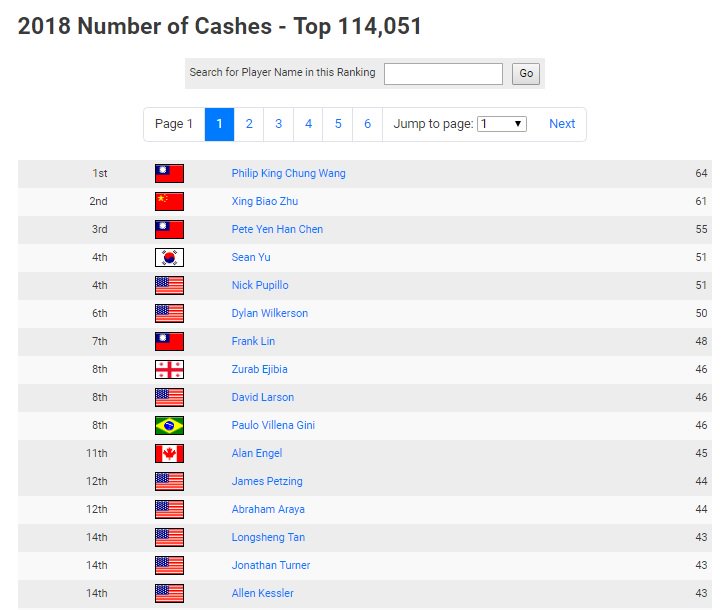Click the '7th' rank cell
Screen dimensions: 725x610
tap(99, 341)
